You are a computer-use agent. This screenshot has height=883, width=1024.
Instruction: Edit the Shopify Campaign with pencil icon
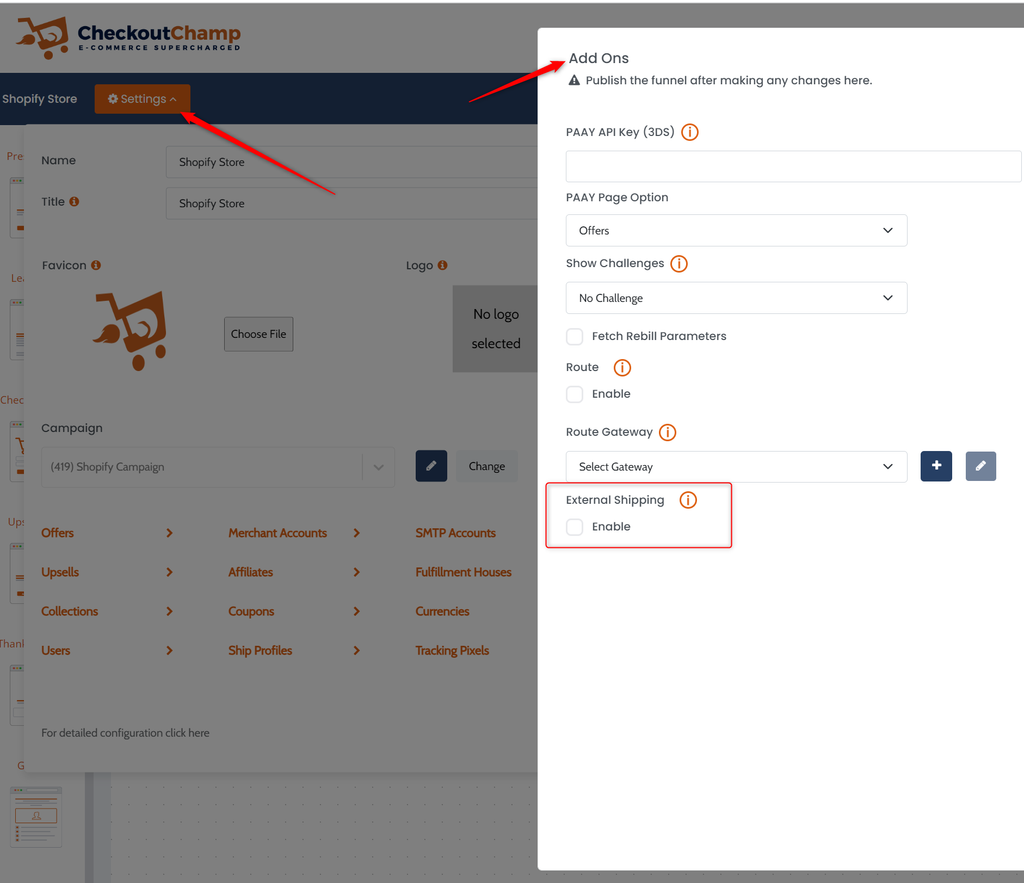tap(431, 466)
